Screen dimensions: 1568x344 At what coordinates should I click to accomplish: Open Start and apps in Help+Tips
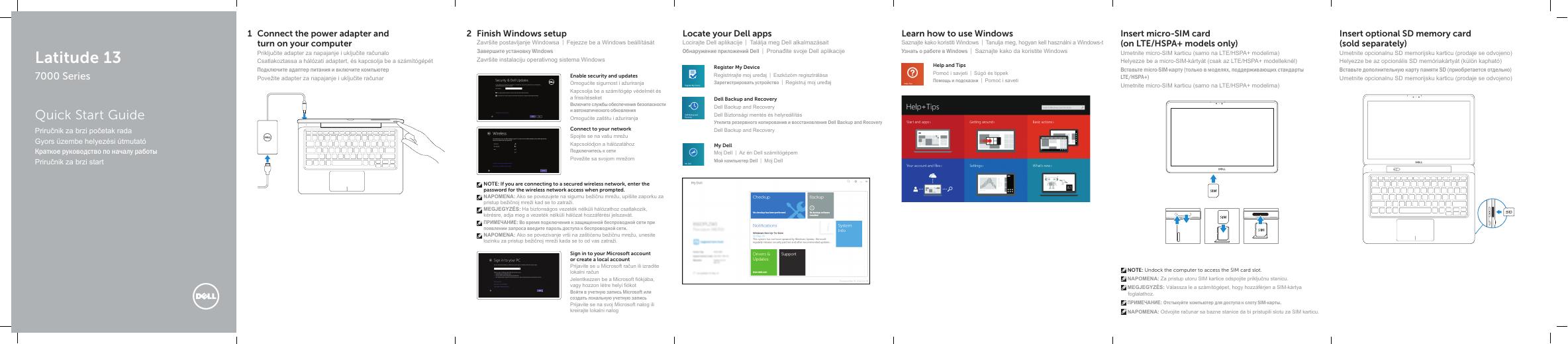(x=933, y=137)
